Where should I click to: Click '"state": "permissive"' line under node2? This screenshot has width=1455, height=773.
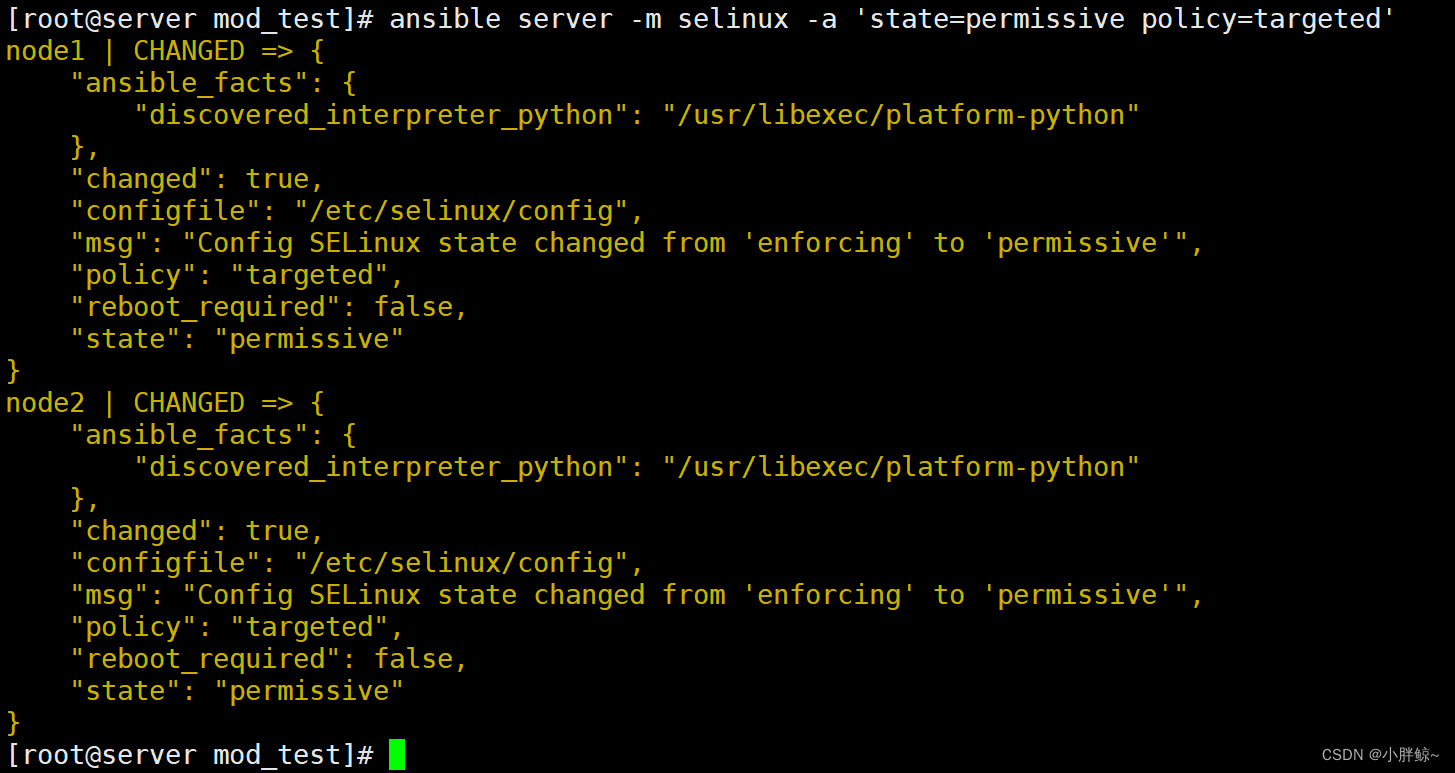237,691
